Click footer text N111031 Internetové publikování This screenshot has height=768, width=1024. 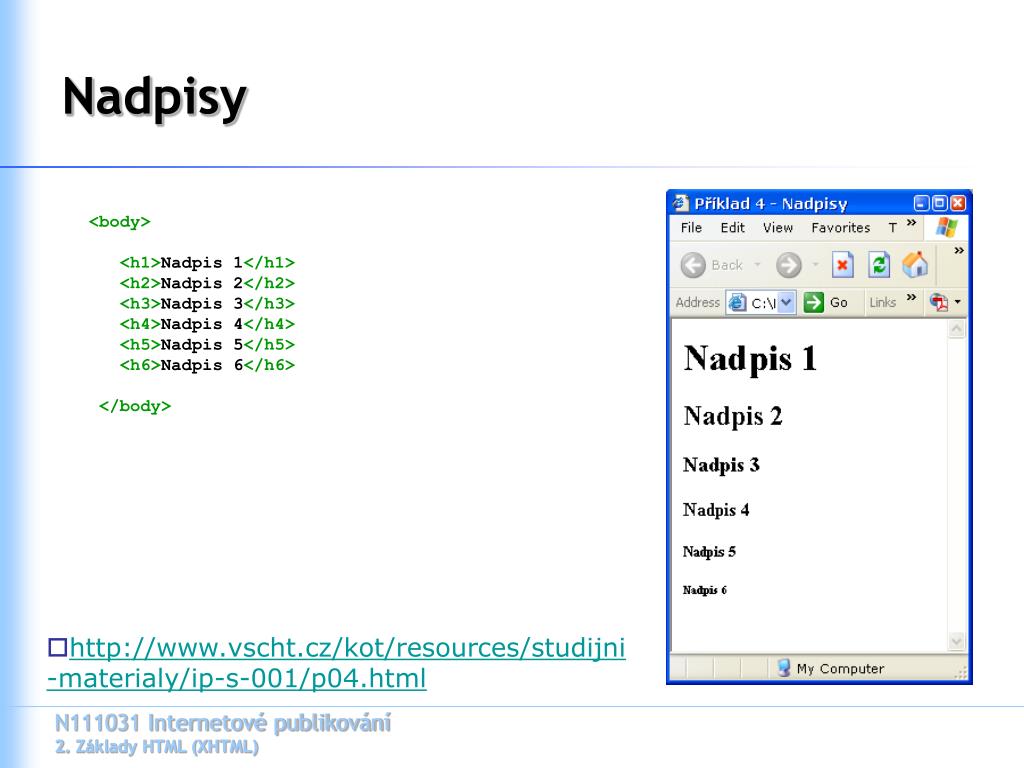(x=223, y=724)
